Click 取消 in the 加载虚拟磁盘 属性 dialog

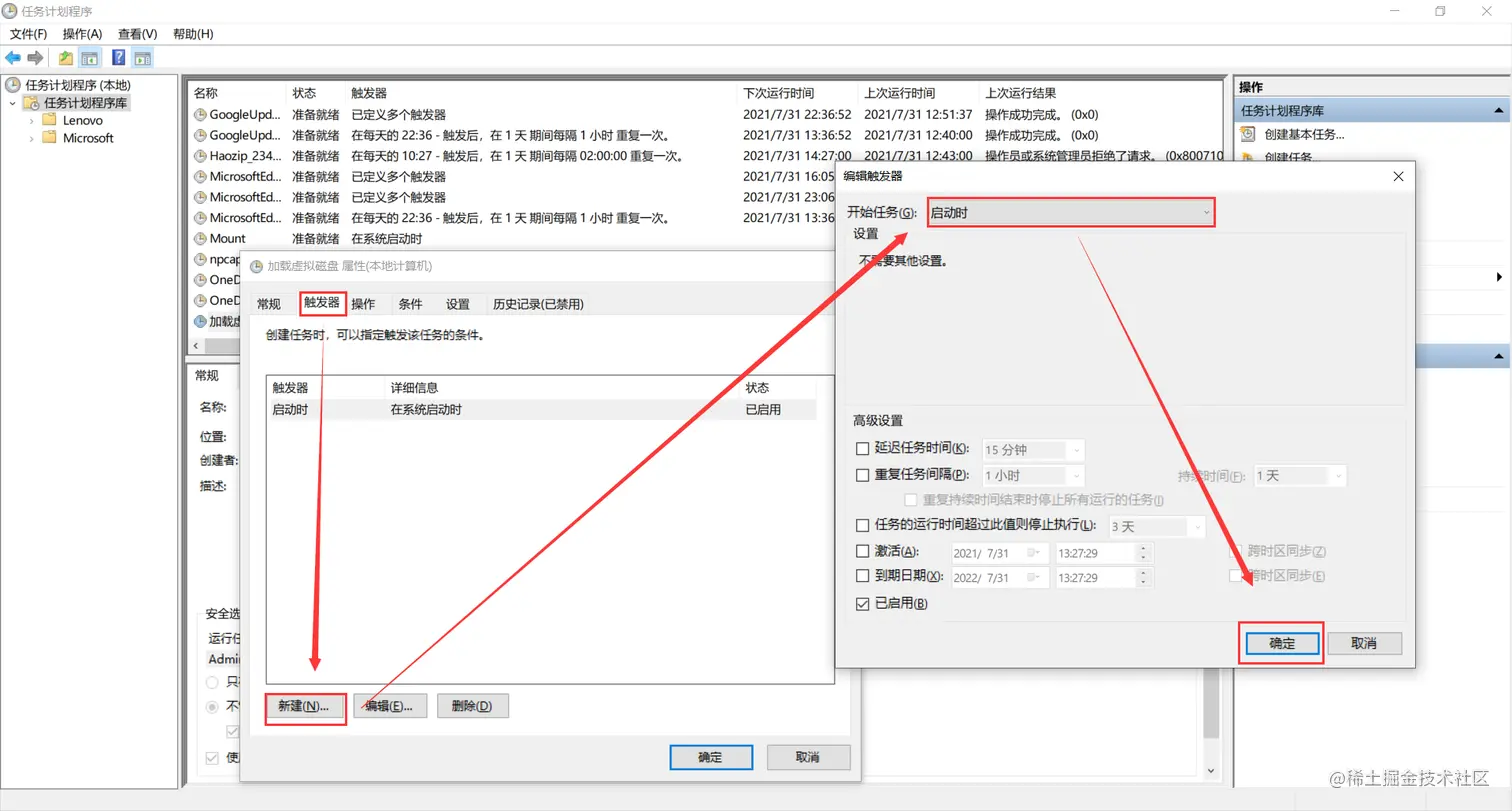[x=807, y=757]
